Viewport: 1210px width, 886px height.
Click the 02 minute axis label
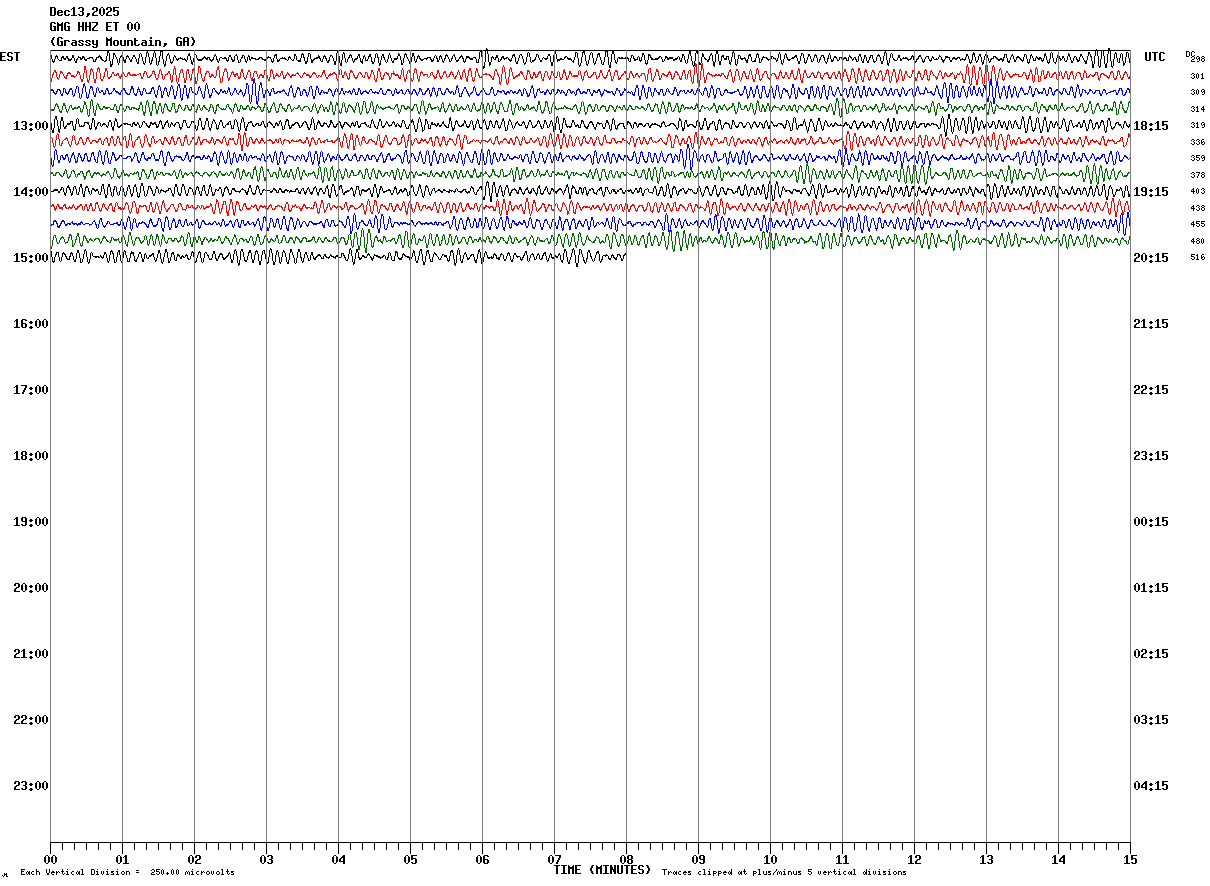click(x=195, y=860)
